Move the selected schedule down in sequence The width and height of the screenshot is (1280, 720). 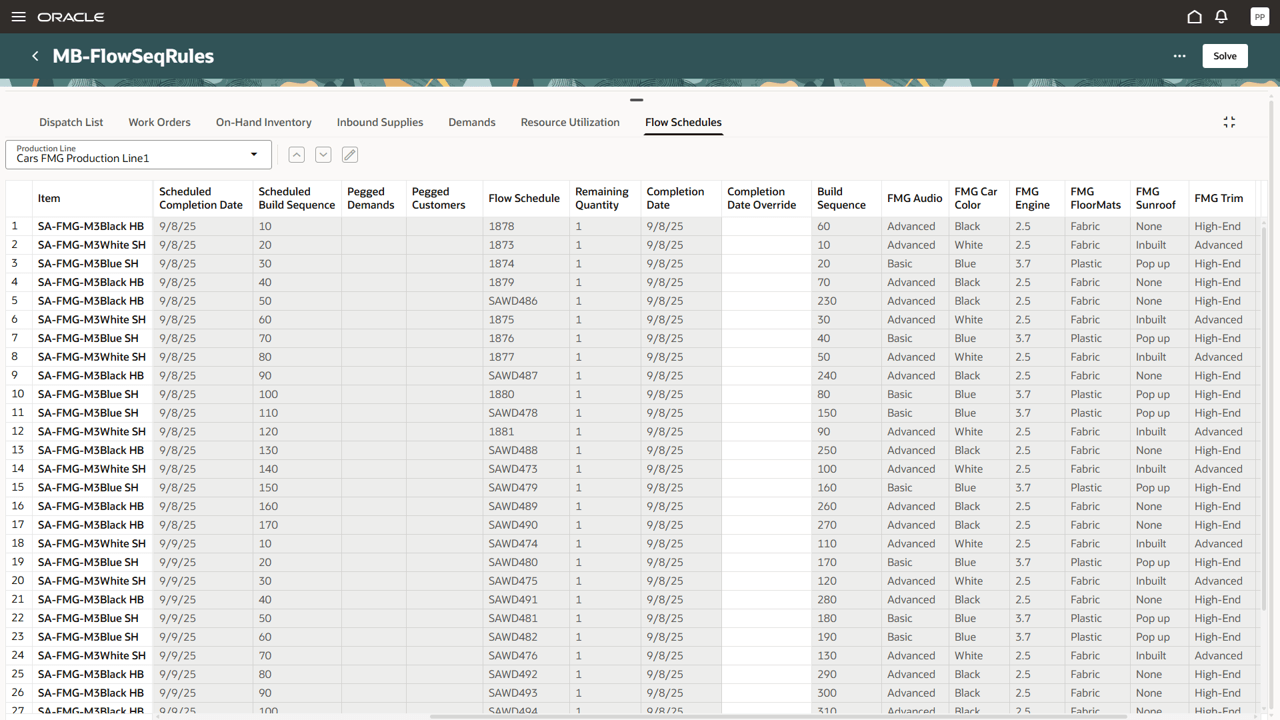click(322, 154)
